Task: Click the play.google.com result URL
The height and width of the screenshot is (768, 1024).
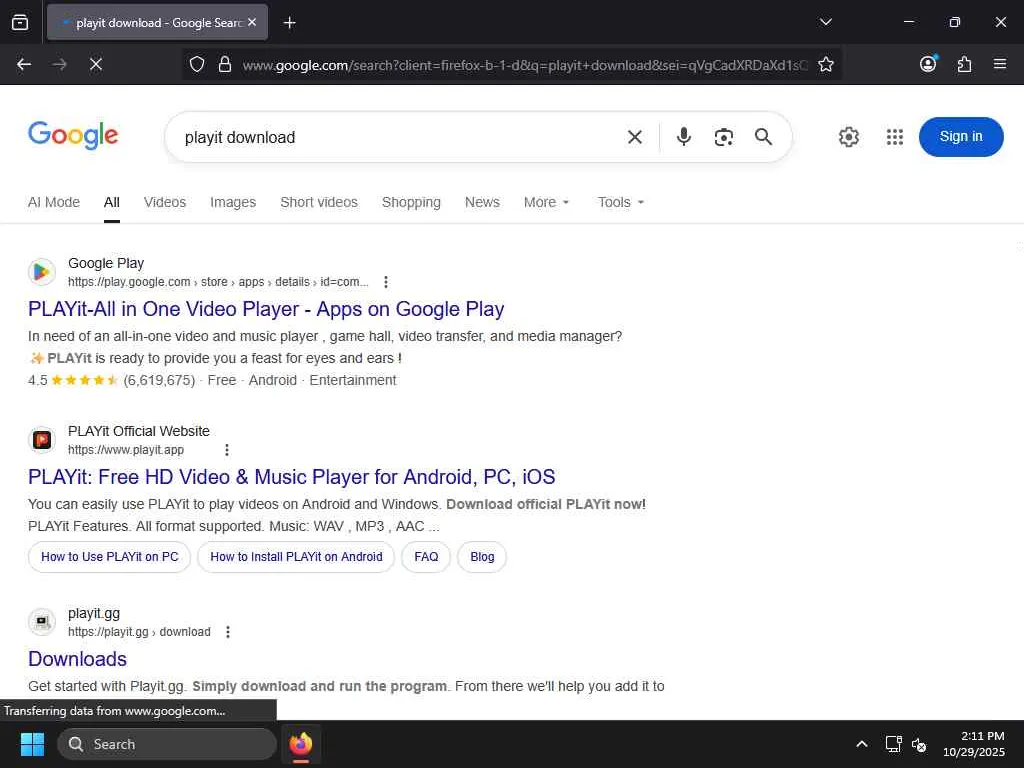Action: coord(218,282)
